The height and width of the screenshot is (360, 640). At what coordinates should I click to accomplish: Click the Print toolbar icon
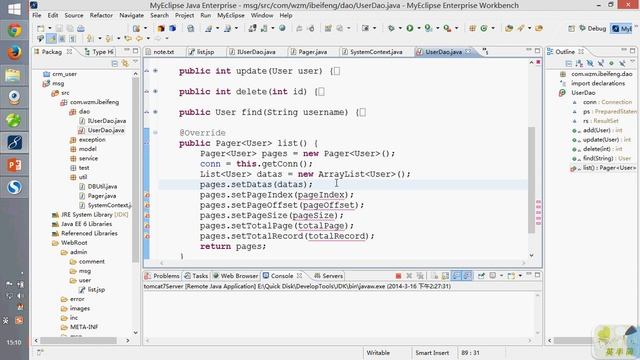click(81, 28)
